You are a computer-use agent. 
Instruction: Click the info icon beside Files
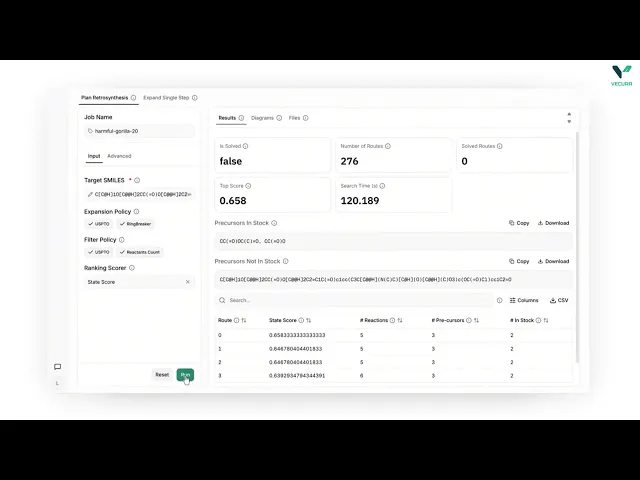pos(306,118)
